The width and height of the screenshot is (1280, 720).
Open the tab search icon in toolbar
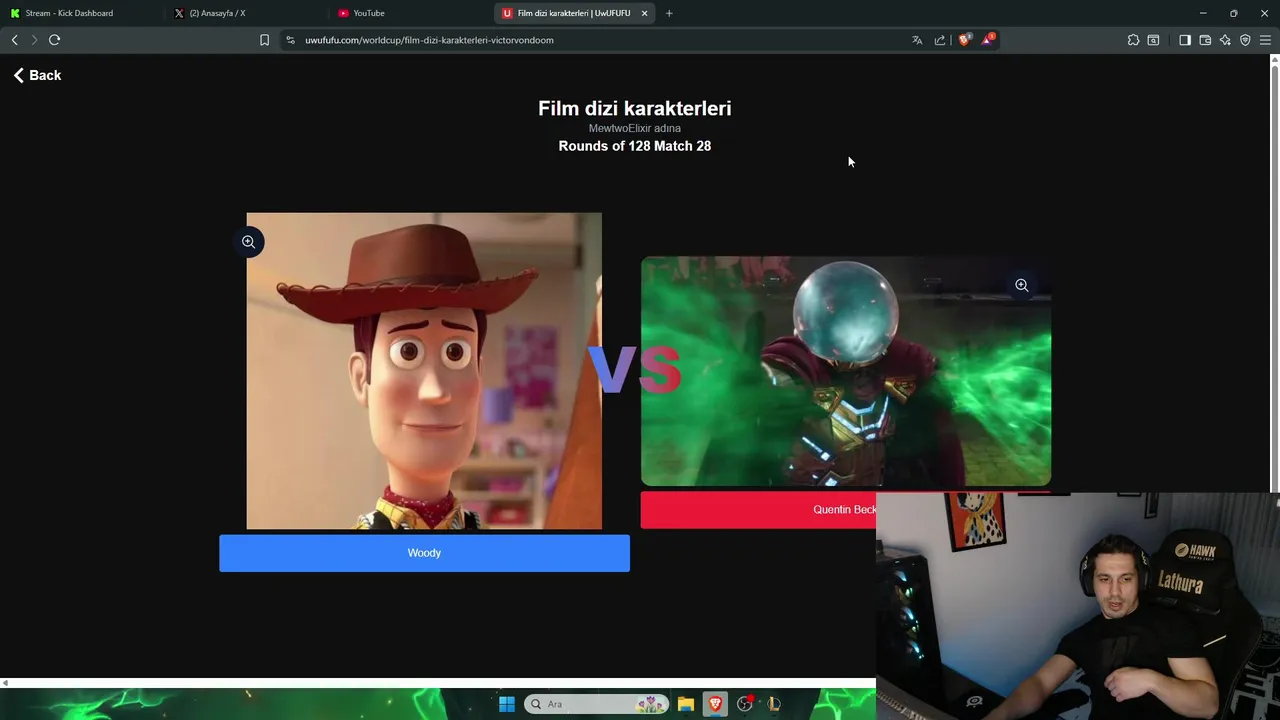coord(1153,40)
